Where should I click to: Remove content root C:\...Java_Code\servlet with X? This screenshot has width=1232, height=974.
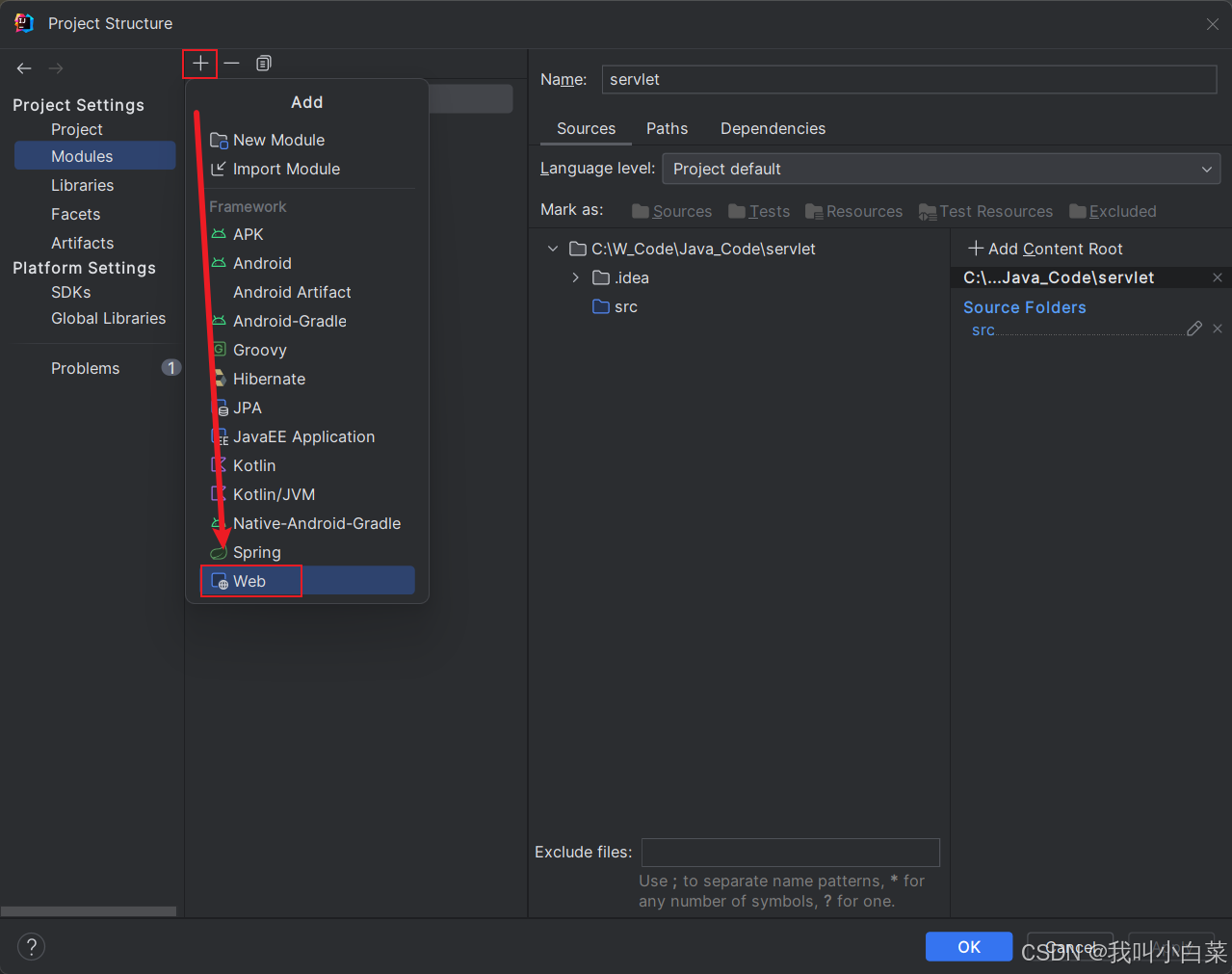coord(1218,277)
